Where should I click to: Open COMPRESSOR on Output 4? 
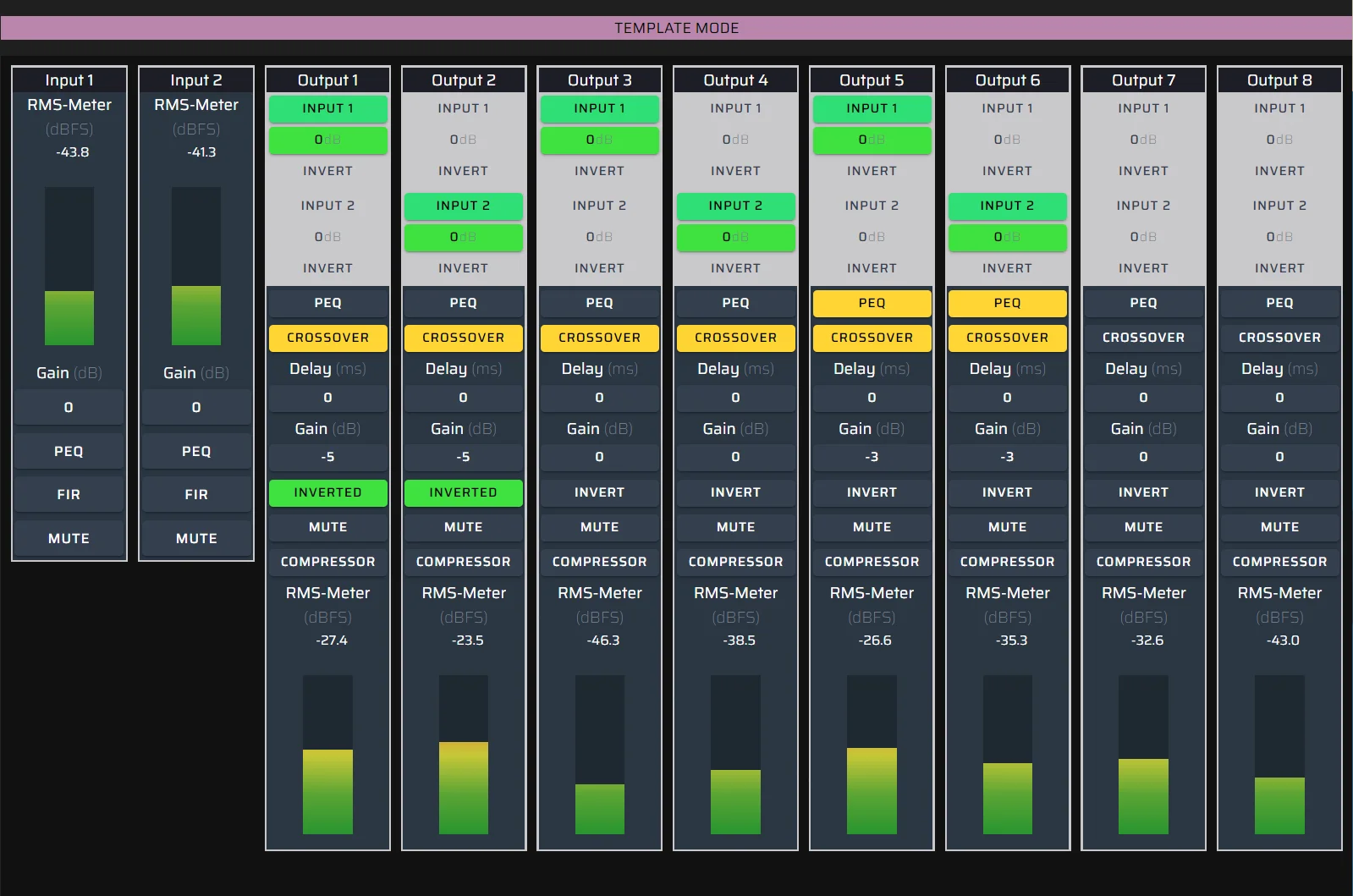click(x=735, y=562)
